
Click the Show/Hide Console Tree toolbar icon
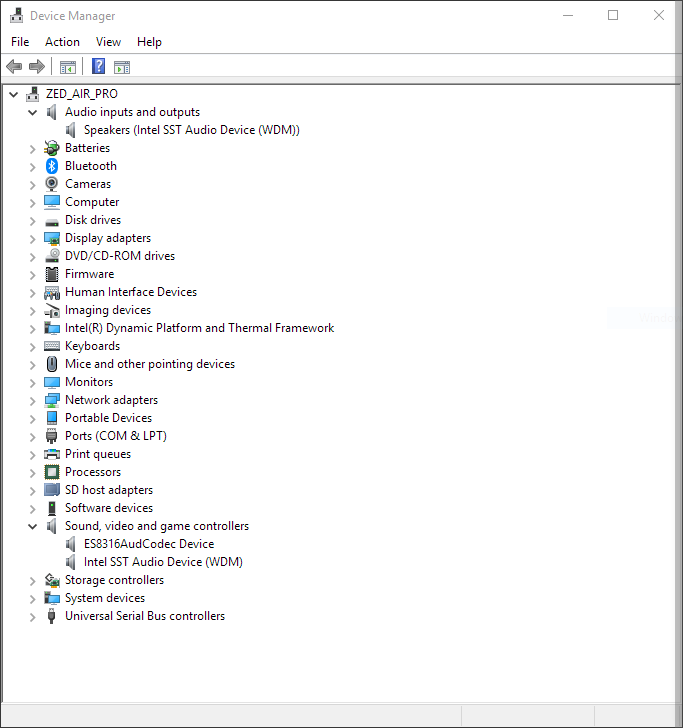tap(68, 67)
